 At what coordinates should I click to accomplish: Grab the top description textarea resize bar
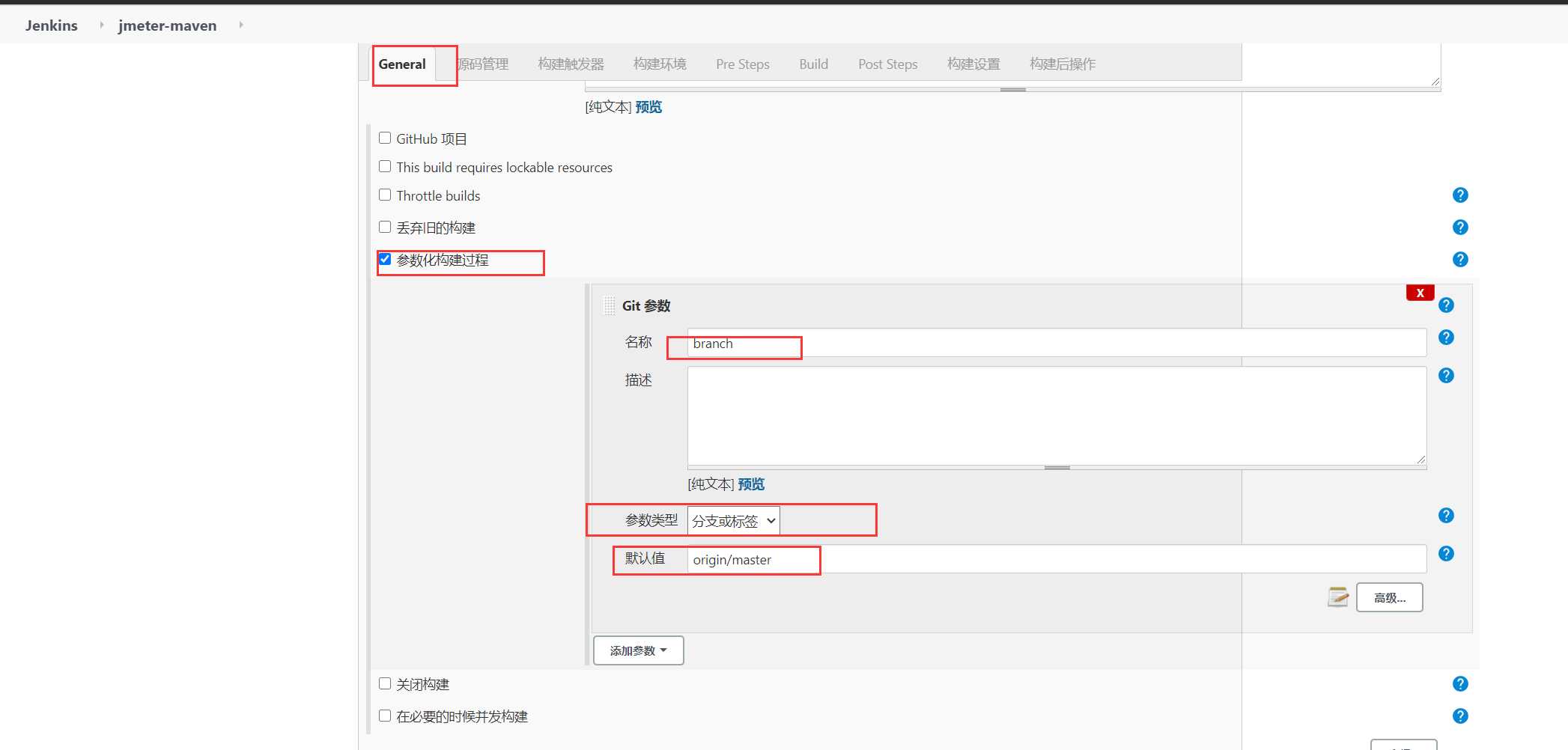point(1012,90)
